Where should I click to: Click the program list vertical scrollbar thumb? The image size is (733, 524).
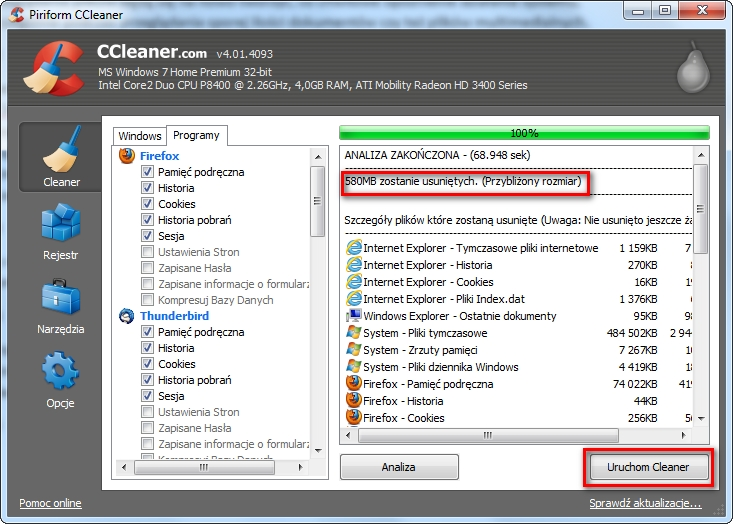tap(318, 201)
